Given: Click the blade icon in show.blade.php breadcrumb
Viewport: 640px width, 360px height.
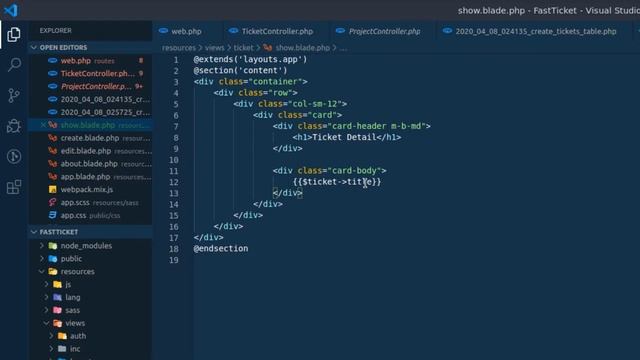Looking at the screenshot, I should 268,48.
